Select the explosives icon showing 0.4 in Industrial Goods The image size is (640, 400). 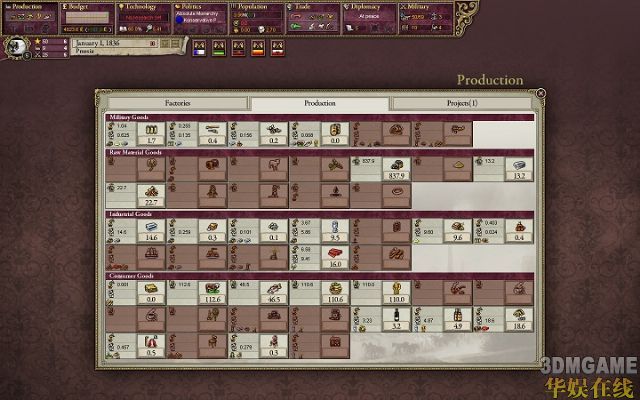tap(519, 227)
